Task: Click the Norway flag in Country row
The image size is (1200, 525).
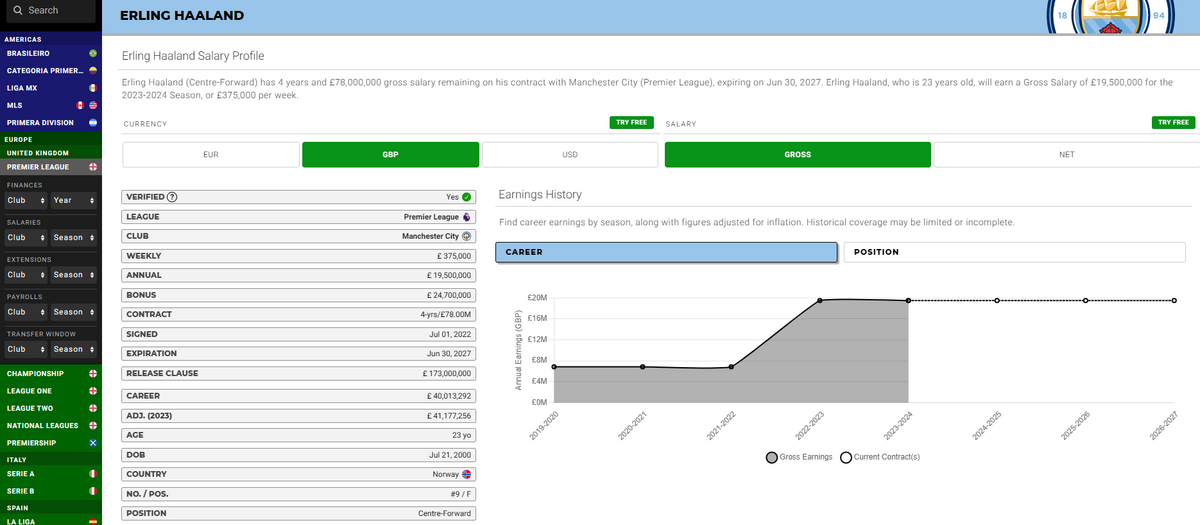Action: [x=467, y=474]
